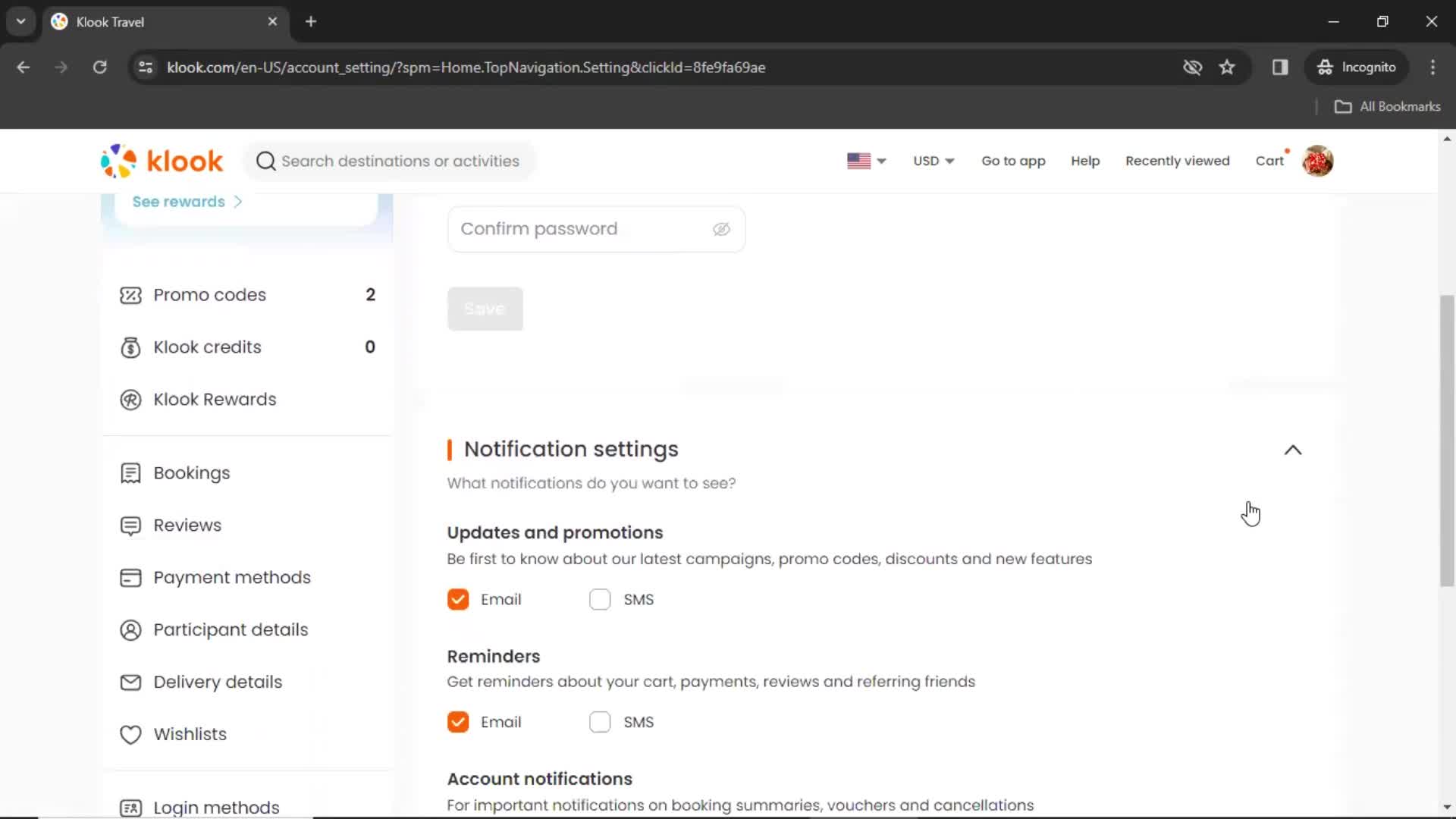Open Payment methods settings
Screen dimensions: 1456x819
click(x=232, y=577)
